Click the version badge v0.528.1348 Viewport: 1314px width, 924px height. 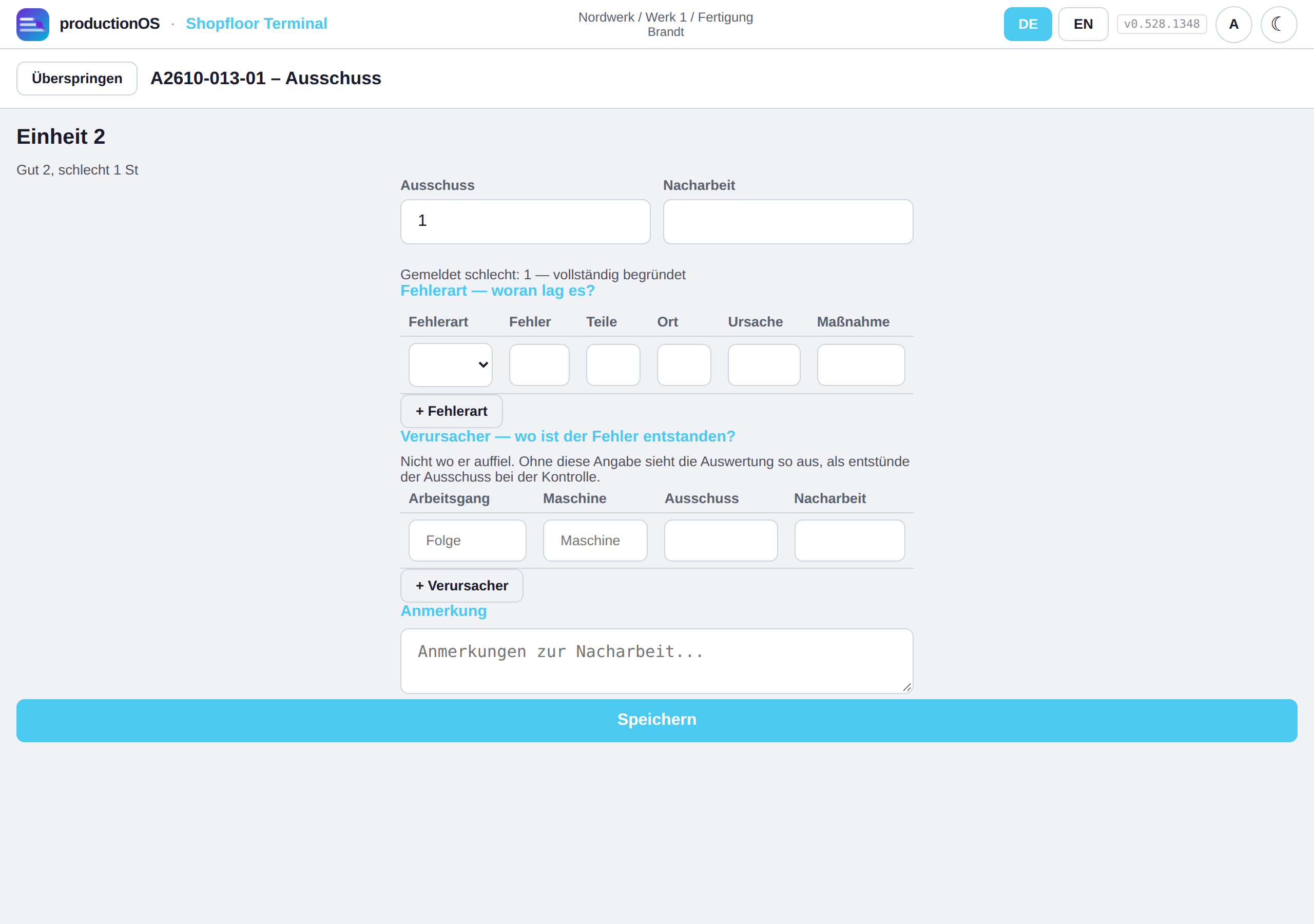point(1161,24)
